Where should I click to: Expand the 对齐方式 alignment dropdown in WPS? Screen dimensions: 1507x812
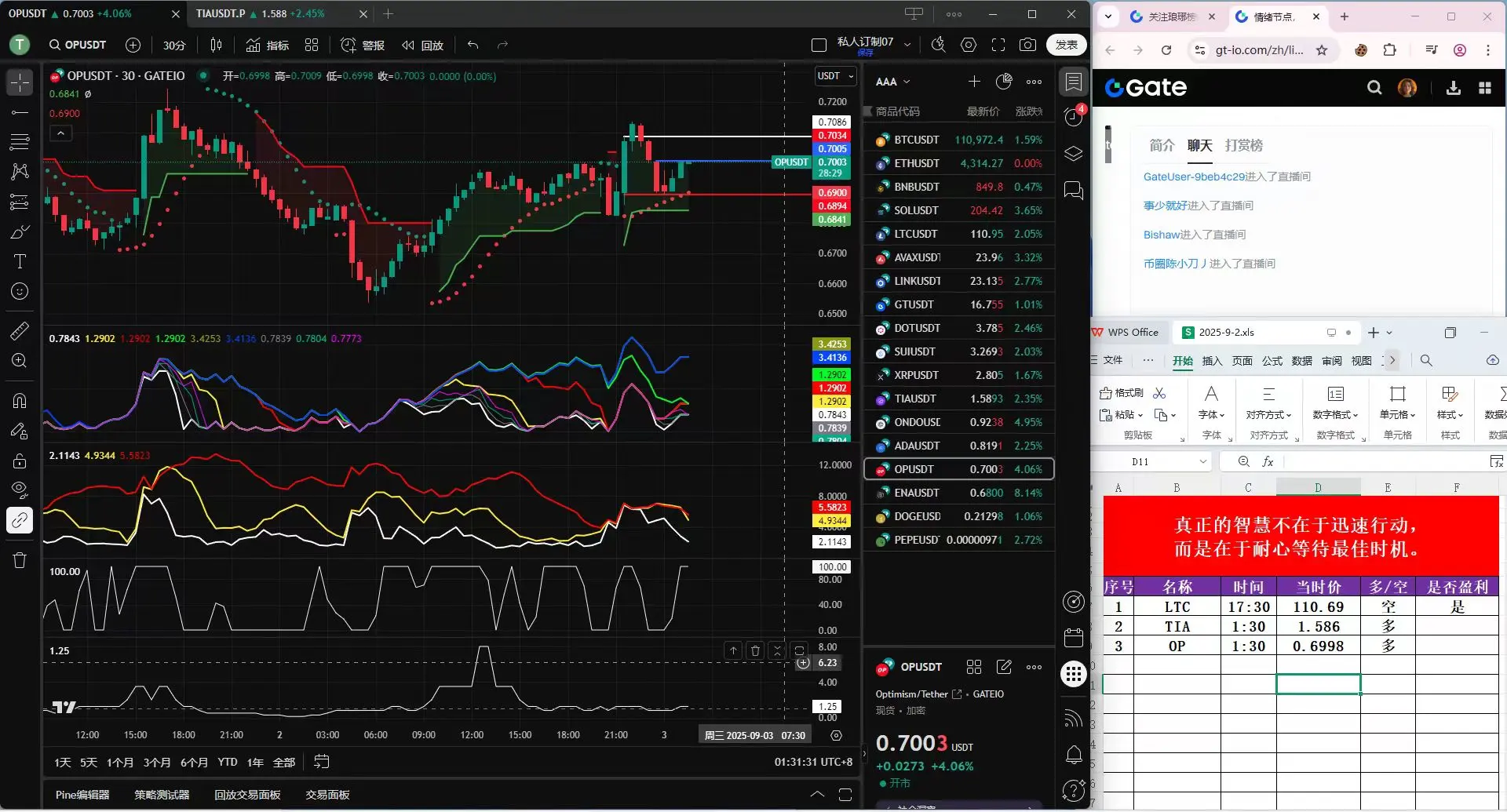(x=1268, y=414)
